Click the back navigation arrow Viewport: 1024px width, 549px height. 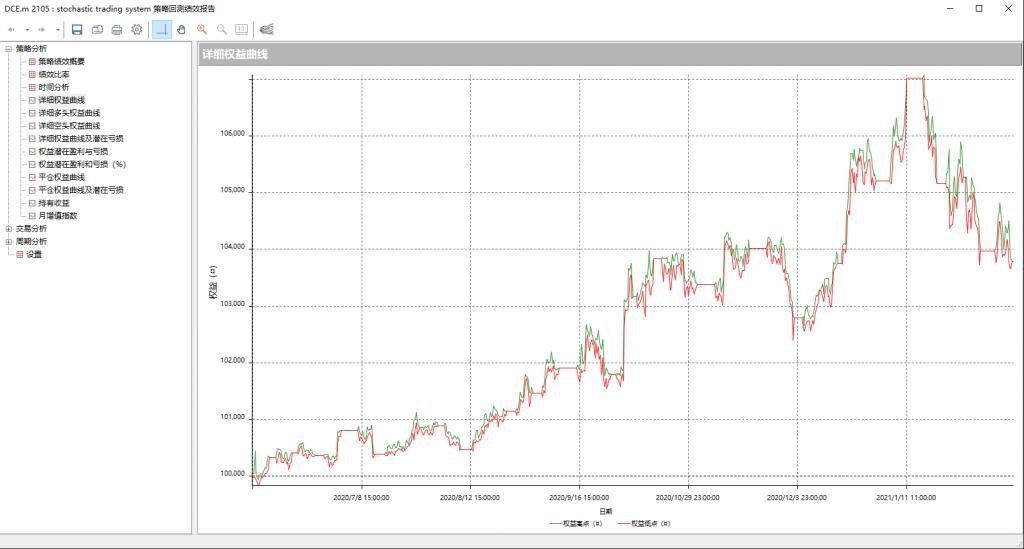coord(11,29)
